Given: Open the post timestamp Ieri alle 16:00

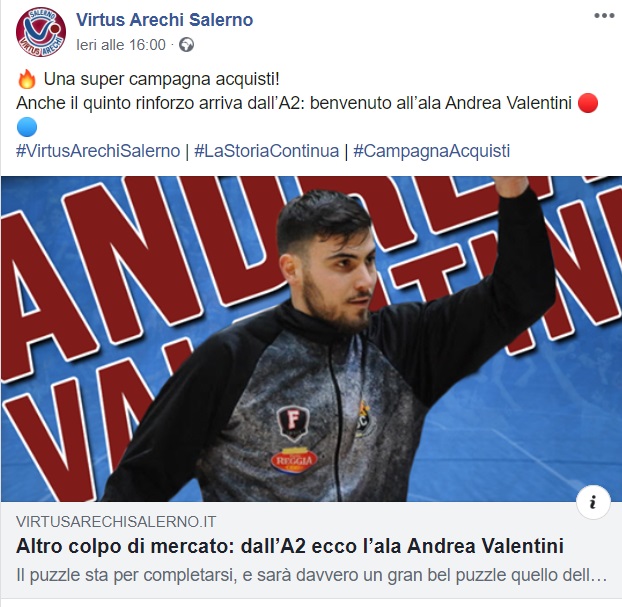Looking at the screenshot, I should pos(121,45).
